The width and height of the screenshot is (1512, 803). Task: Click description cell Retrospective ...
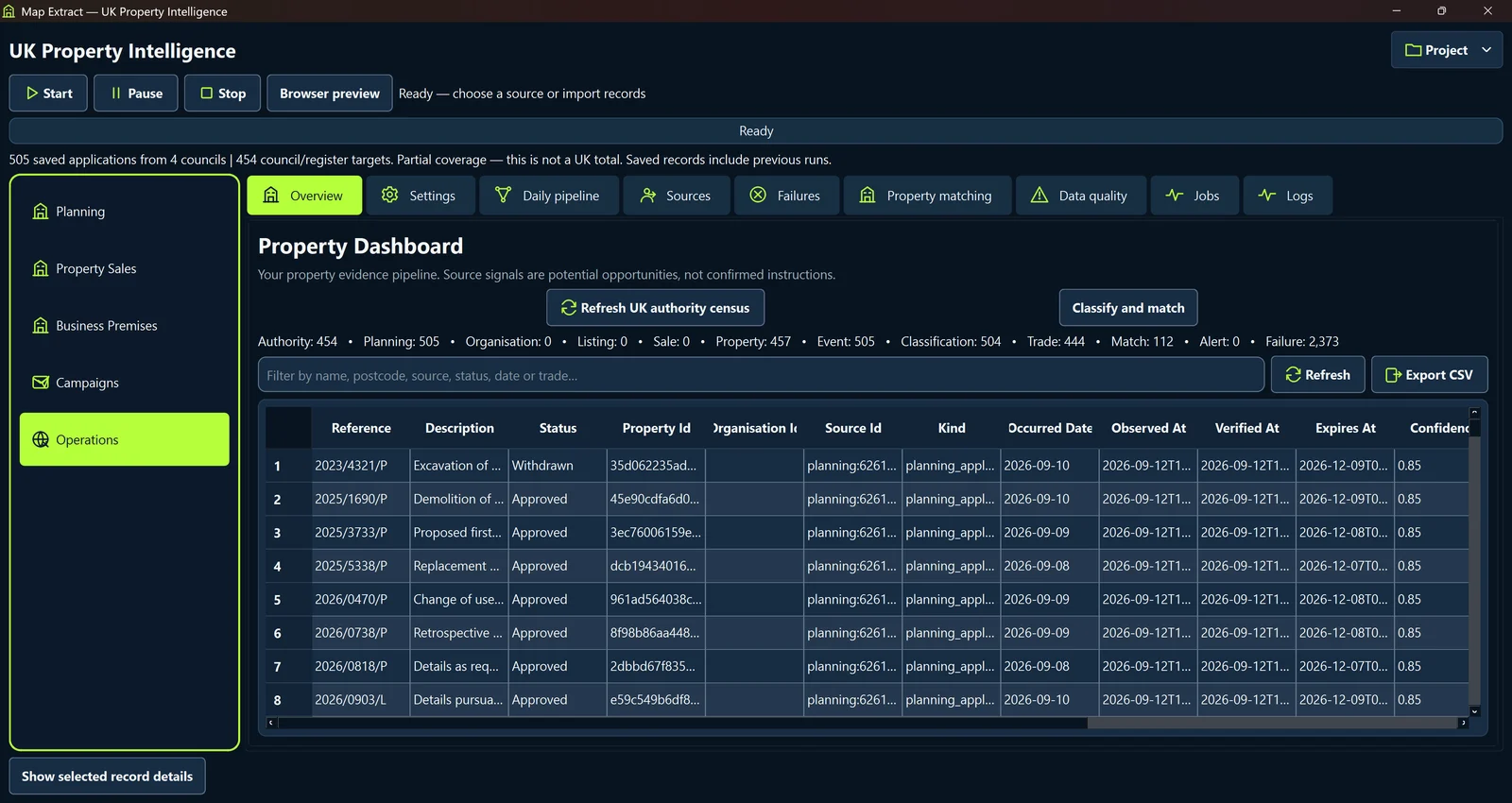(x=459, y=633)
